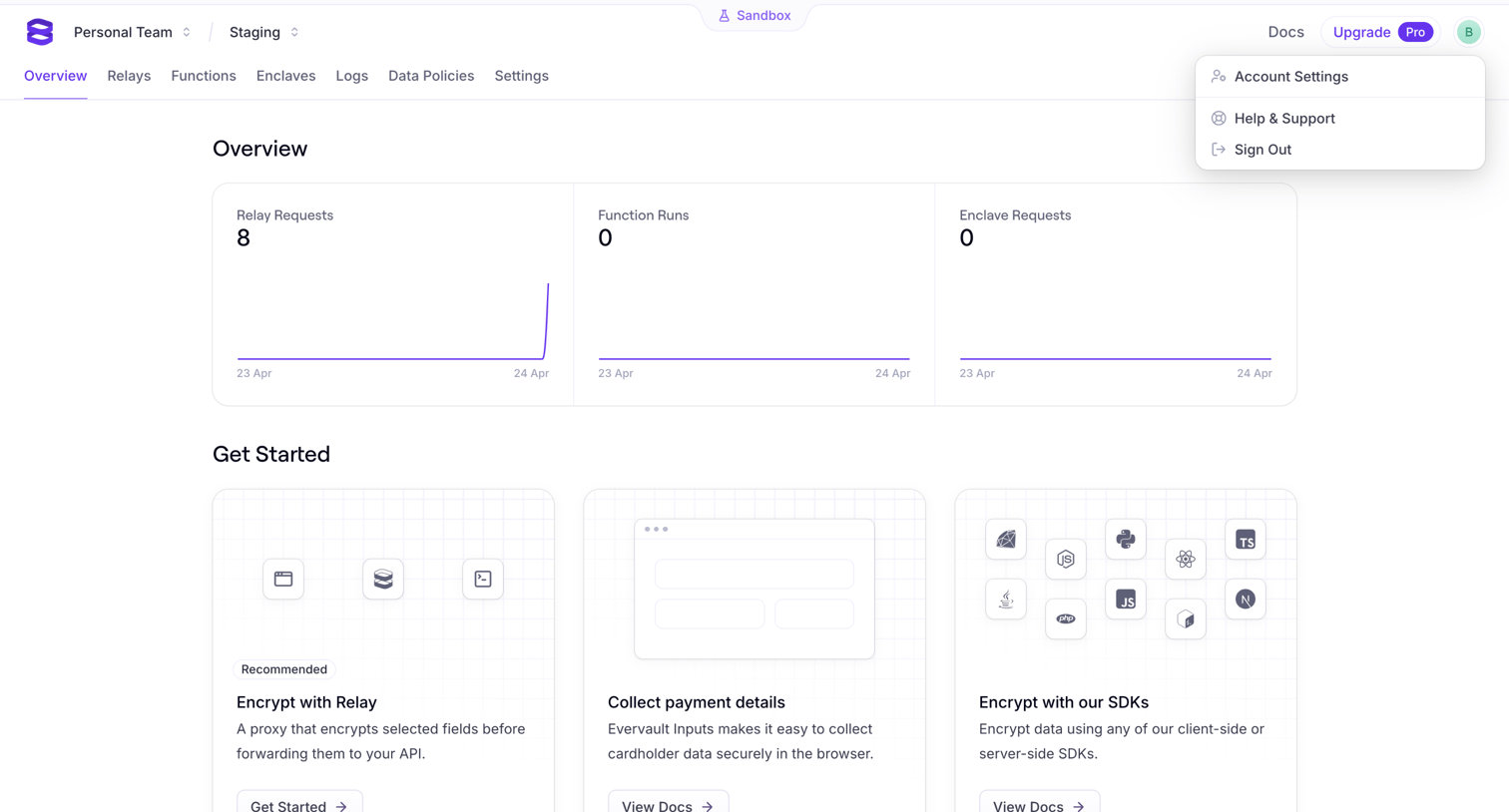This screenshot has width=1509, height=812.
Task: Click the Function Runs line chart
Action: pos(754,357)
